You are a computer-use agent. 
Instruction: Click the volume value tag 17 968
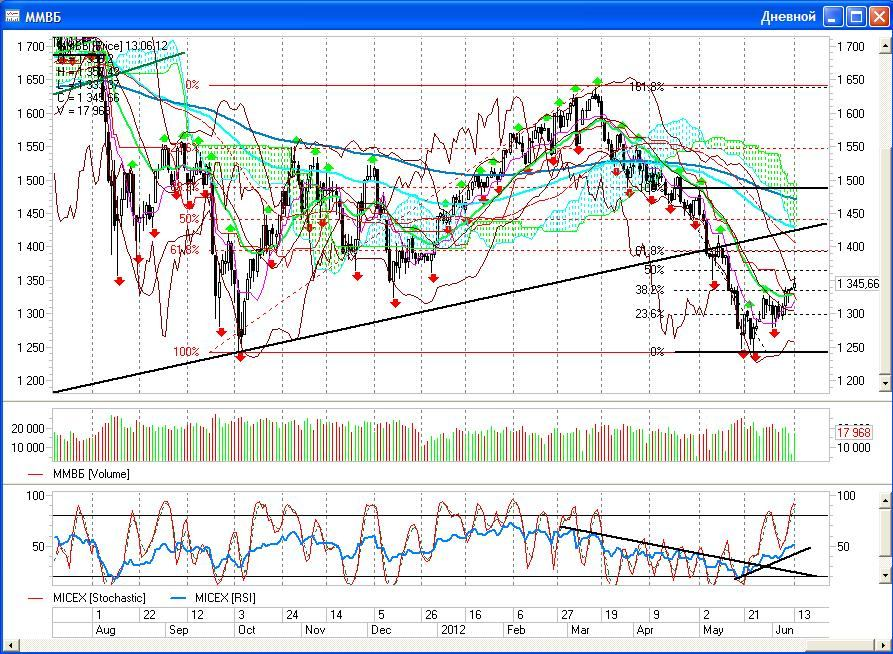click(x=853, y=432)
